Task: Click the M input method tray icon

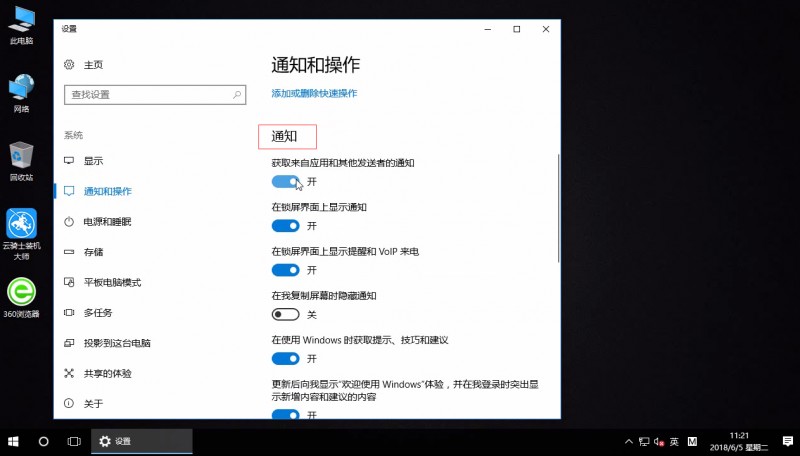Action: pos(692,442)
